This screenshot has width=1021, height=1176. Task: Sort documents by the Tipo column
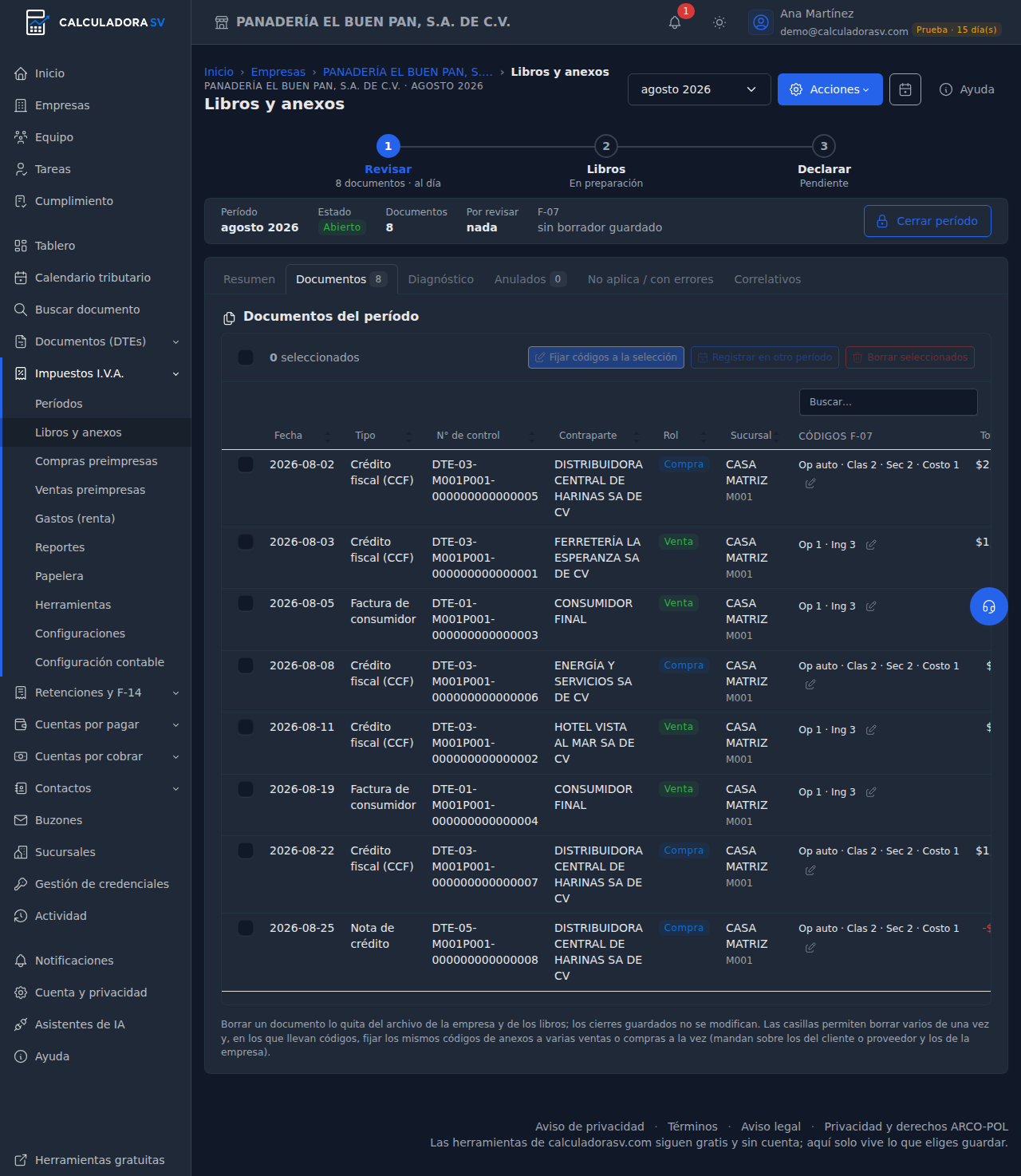click(x=384, y=436)
